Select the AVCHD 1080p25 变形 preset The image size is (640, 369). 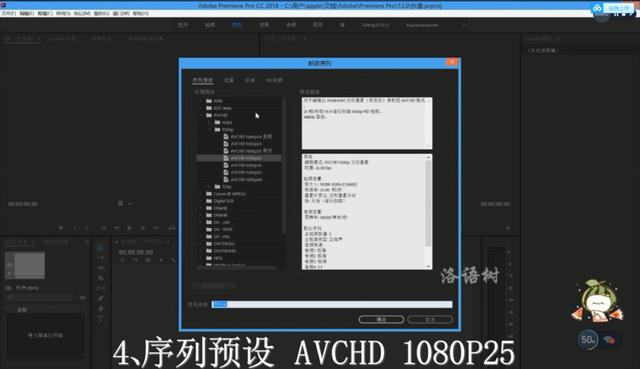tap(251, 151)
